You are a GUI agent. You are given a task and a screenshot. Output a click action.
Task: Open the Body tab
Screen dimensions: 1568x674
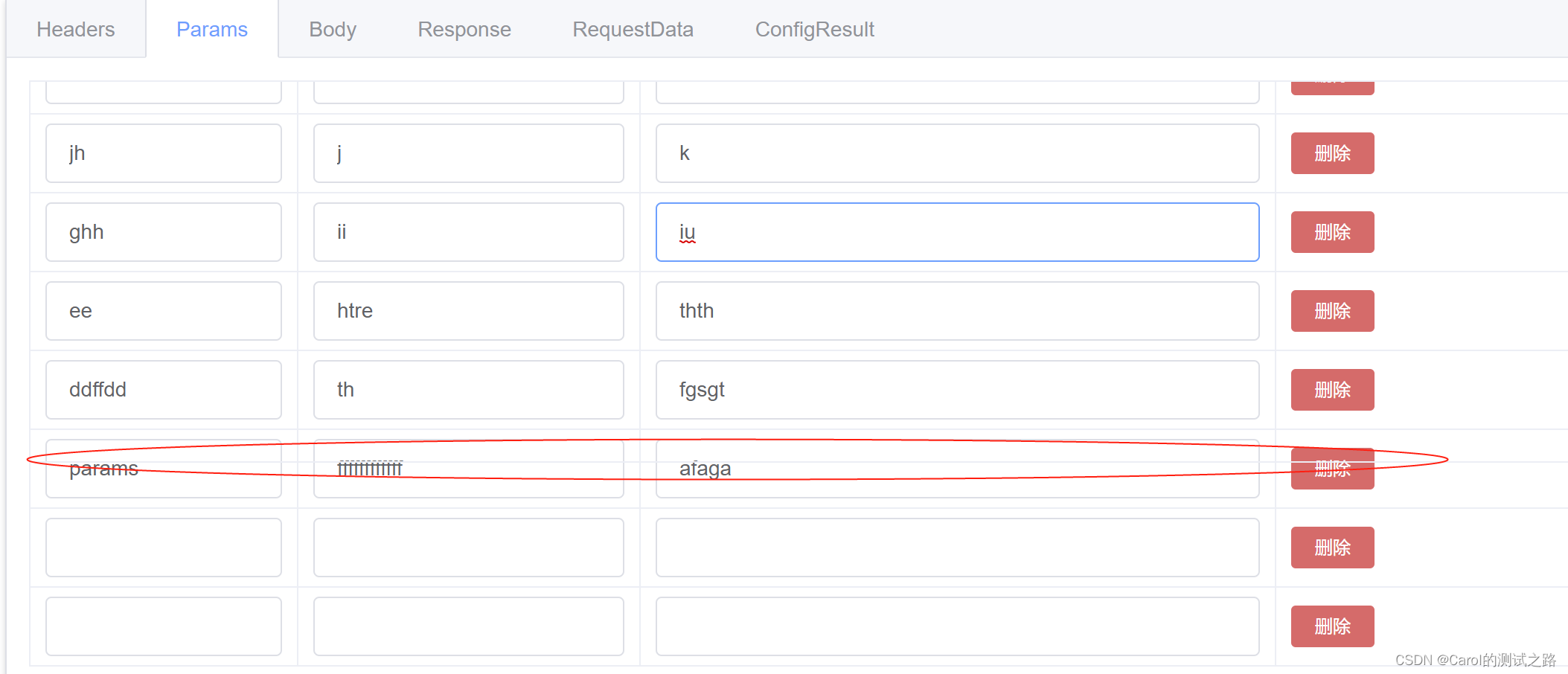click(x=332, y=29)
